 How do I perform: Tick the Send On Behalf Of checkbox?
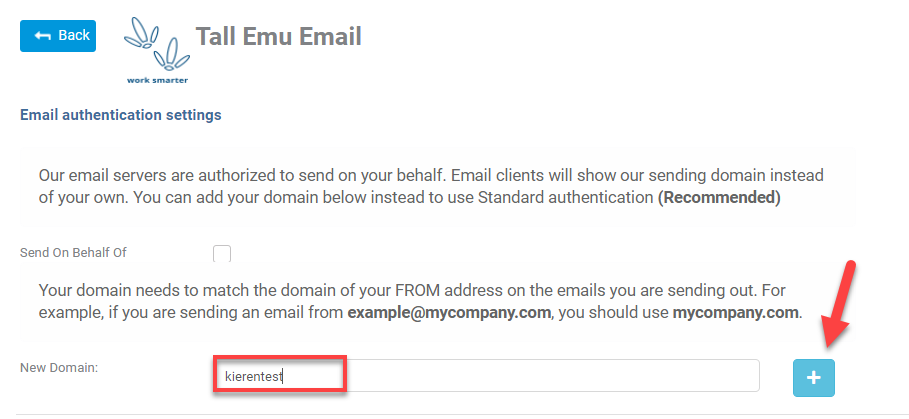[x=222, y=253]
